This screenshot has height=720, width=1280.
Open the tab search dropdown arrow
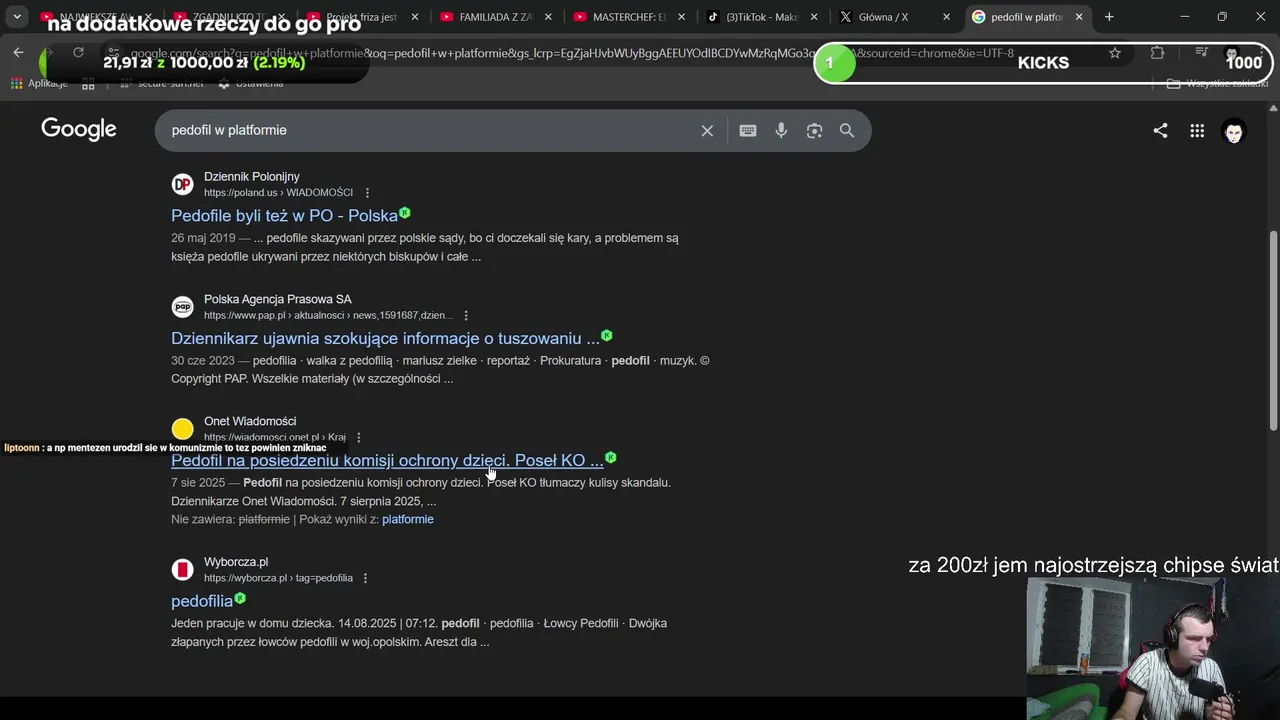(17, 17)
